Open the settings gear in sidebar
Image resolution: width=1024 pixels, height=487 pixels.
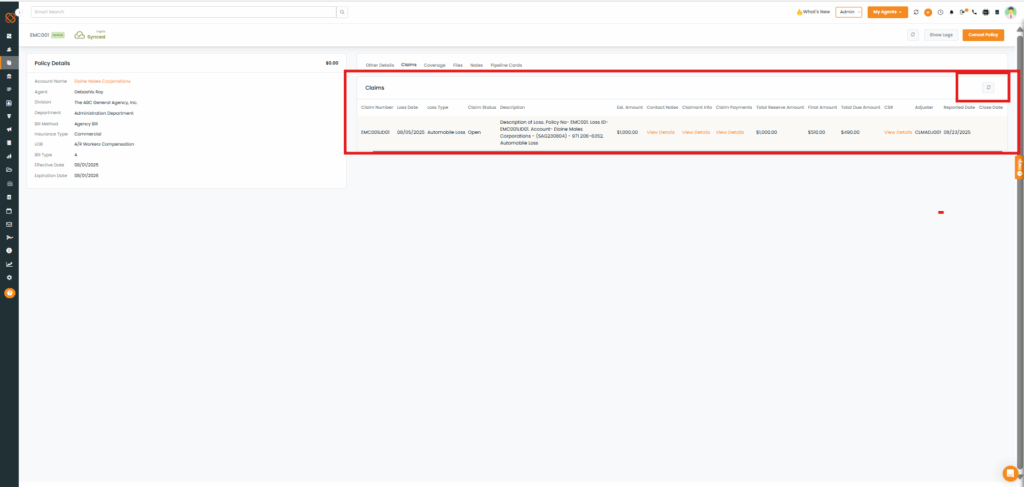pos(9,277)
